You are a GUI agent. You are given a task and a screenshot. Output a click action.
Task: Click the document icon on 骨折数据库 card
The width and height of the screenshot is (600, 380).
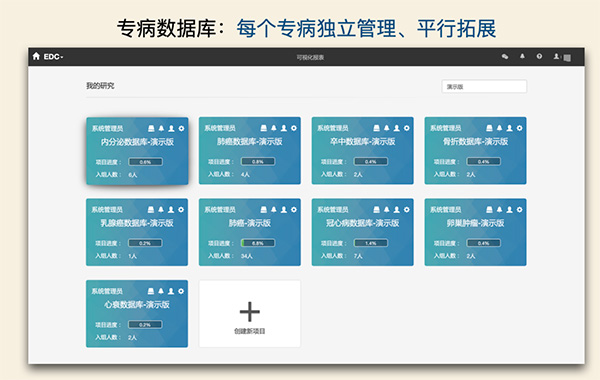(x=489, y=128)
